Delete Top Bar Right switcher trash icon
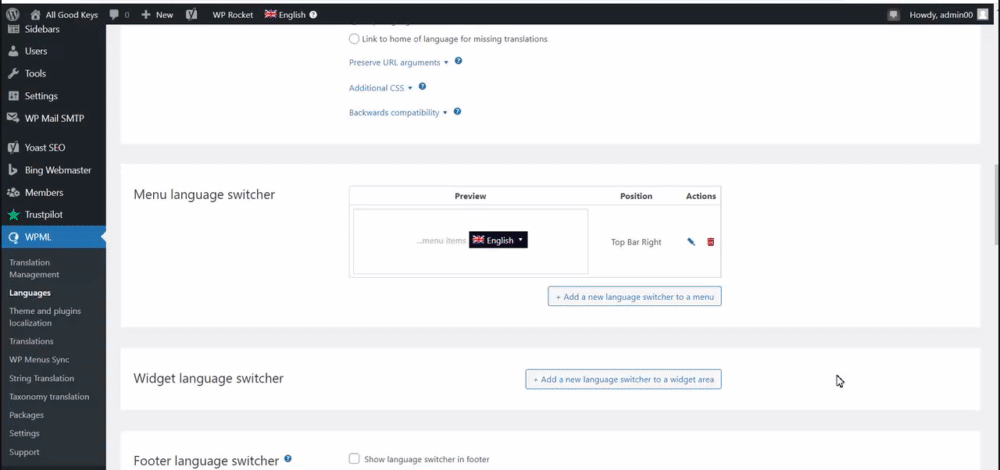Image resolution: width=1000 pixels, height=470 pixels. tap(710, 242)
